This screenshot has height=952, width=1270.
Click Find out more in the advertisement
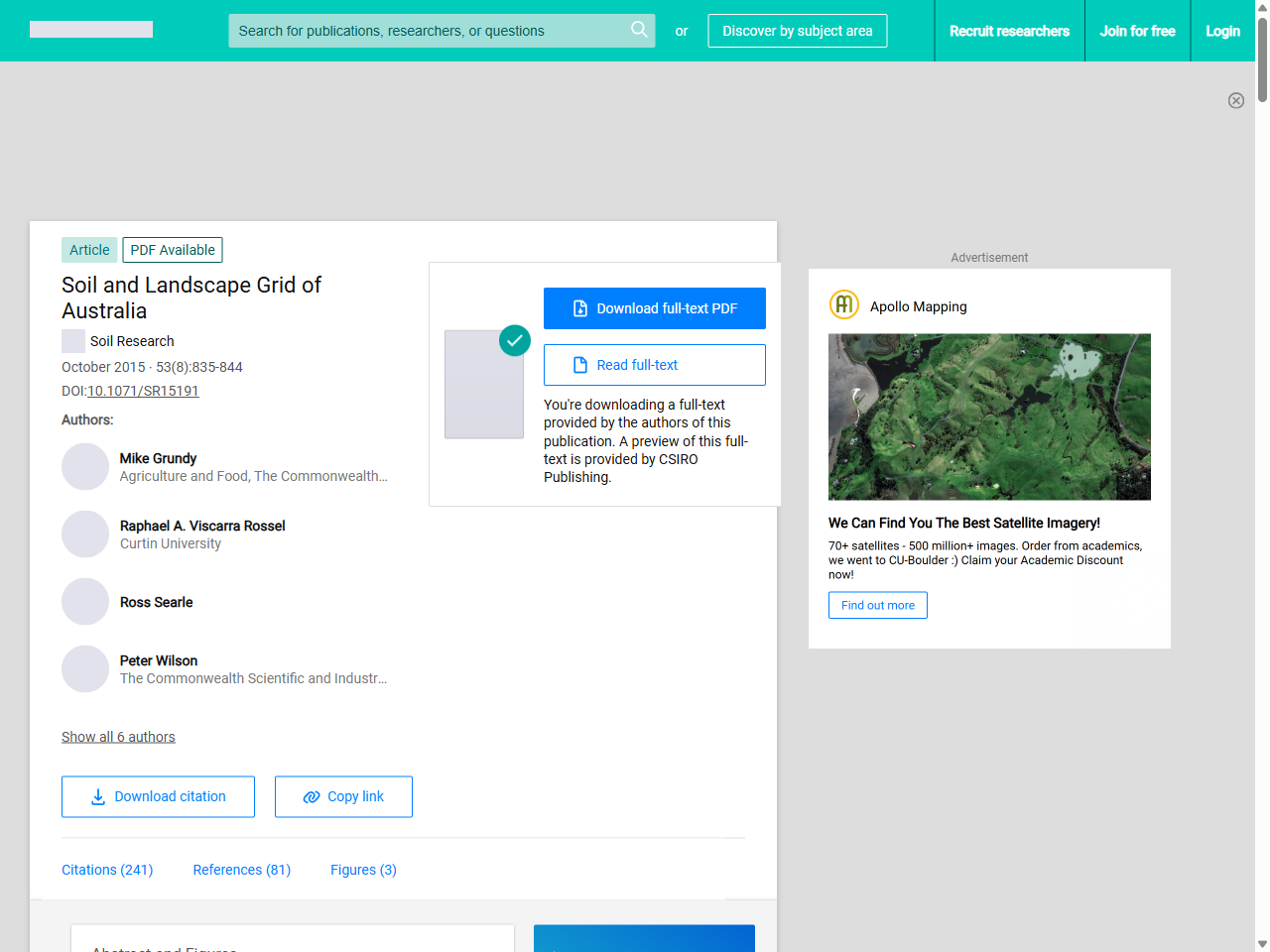pyautogui.click(x=877, y=605)
